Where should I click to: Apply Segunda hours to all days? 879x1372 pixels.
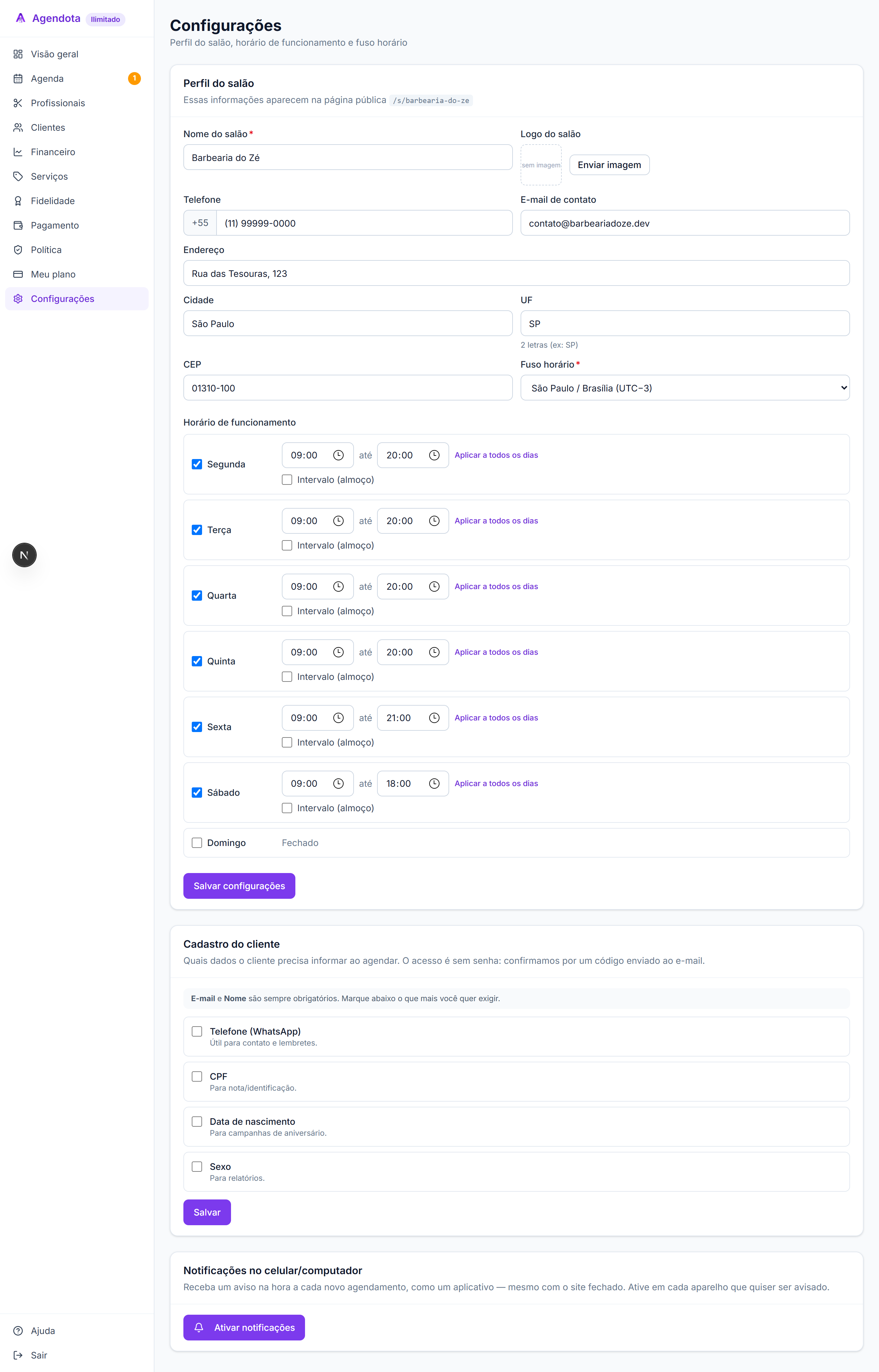pyautogui.click(x=496, y=455)
